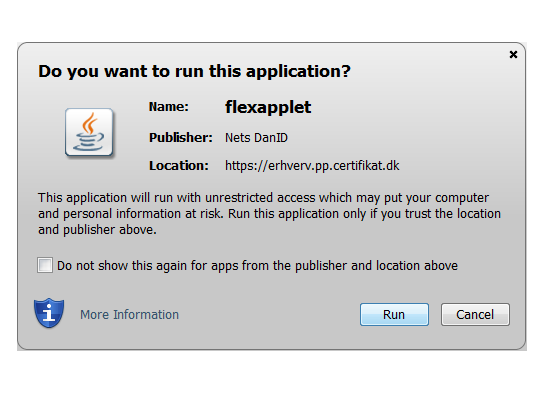
Task: Click the erhverv.pp.certifikat.dk location URL
Action: pos(312,166)
